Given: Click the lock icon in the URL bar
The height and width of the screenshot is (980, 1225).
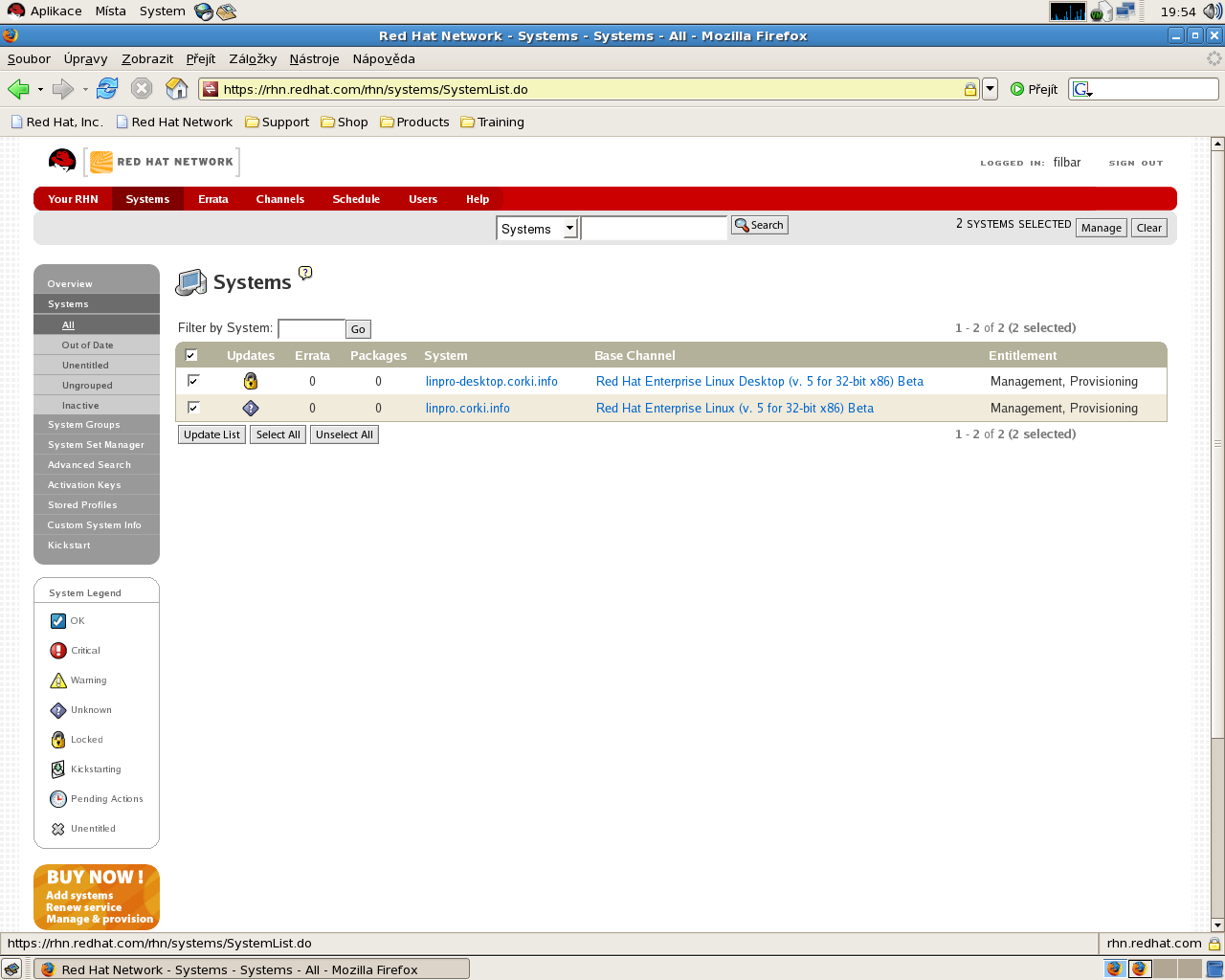Looking at the screenshot, I should (x=969, y=89).
